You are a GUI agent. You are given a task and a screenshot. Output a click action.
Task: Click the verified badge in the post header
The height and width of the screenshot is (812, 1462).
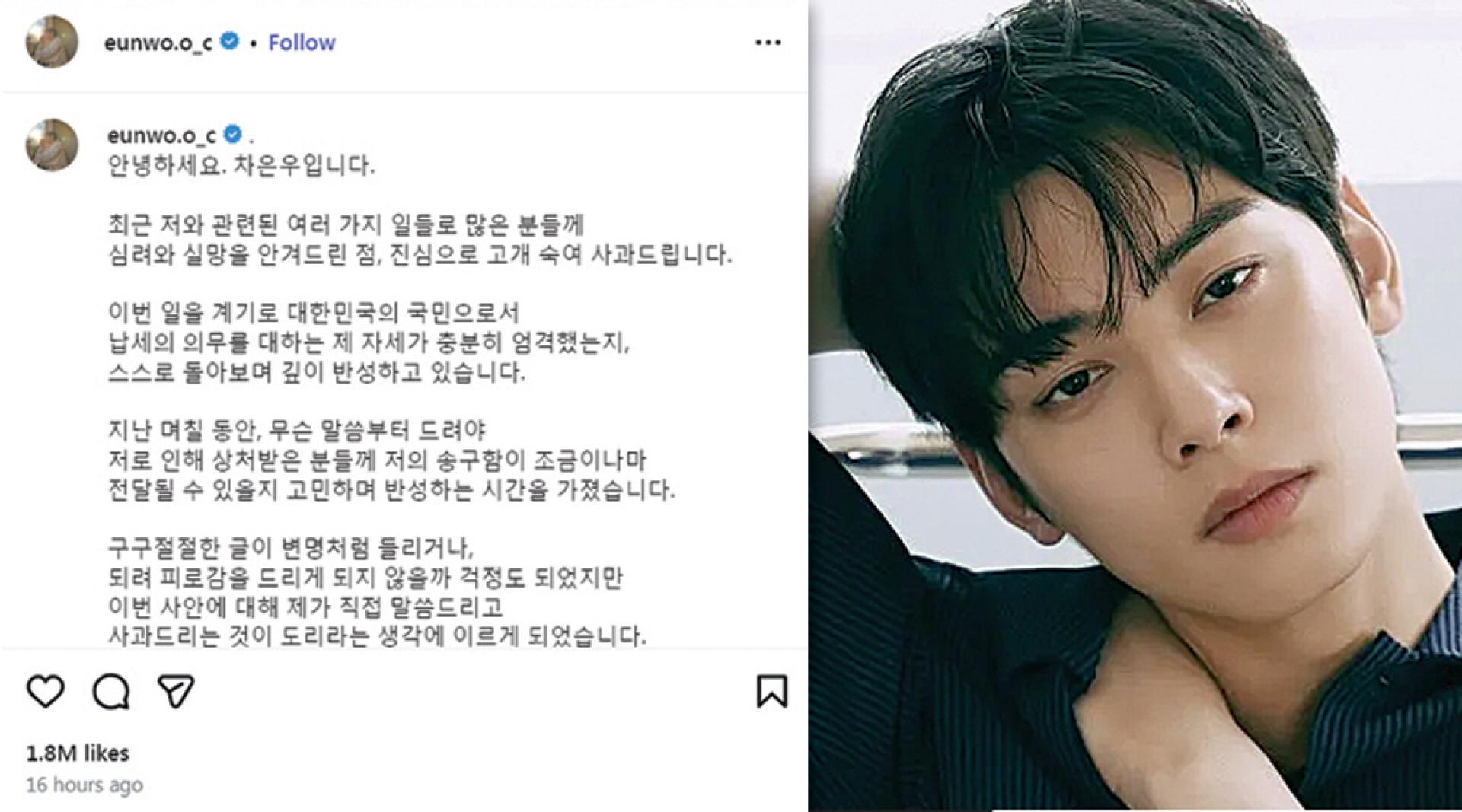[x=229, y=41]
